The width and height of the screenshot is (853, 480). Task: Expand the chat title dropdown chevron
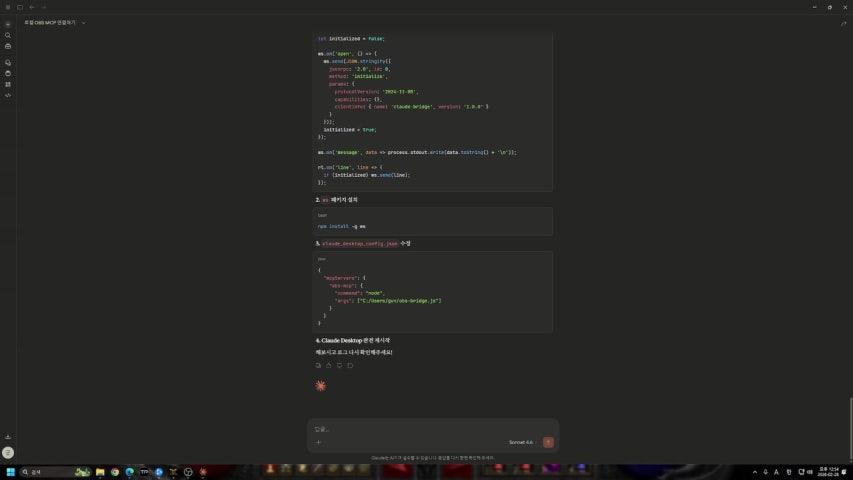tap(83, 22)
